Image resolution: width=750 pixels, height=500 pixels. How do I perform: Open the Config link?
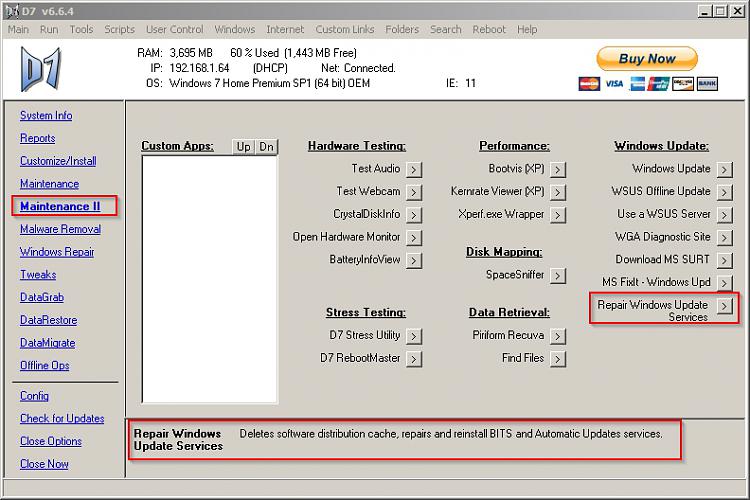(x=34, y=396)
